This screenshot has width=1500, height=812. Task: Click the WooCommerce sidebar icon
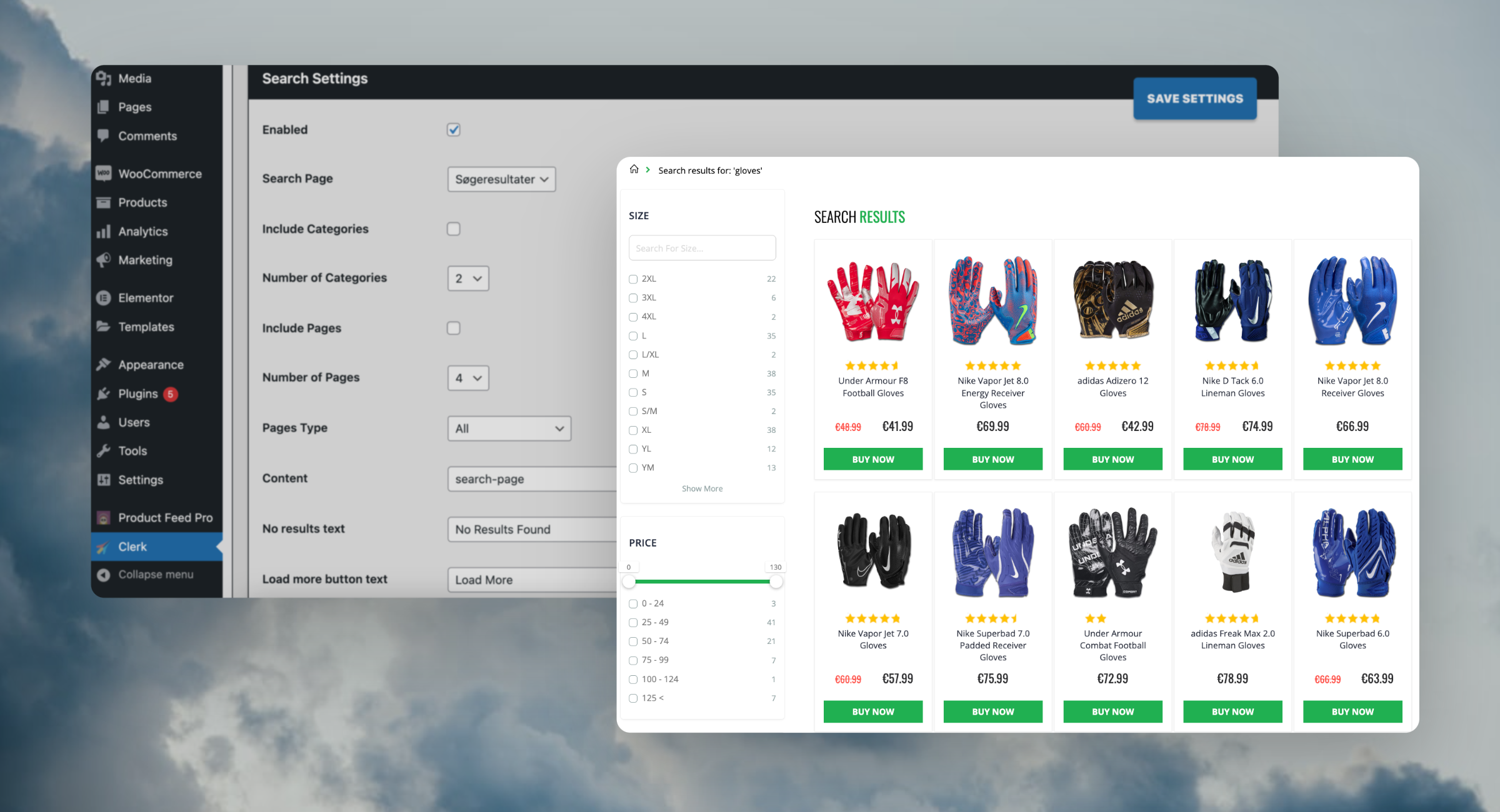(104, 174)
